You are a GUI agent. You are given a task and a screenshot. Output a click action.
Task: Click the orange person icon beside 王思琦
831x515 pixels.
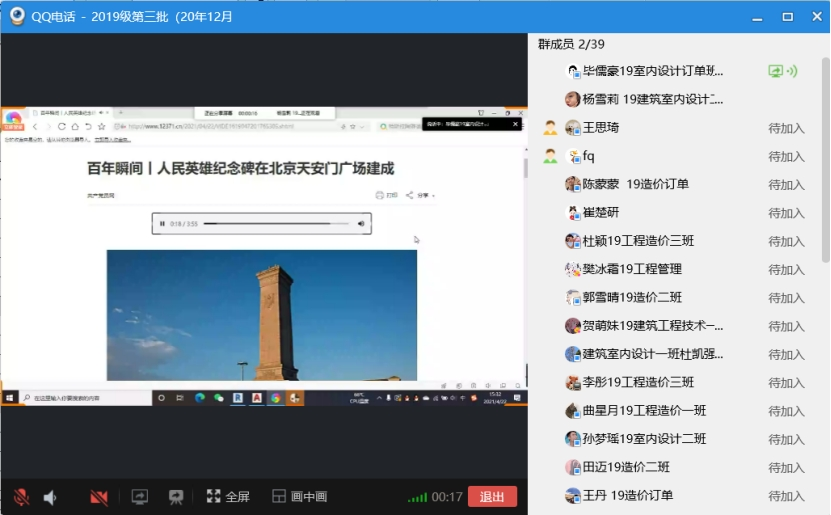click(x=550, y=128)
